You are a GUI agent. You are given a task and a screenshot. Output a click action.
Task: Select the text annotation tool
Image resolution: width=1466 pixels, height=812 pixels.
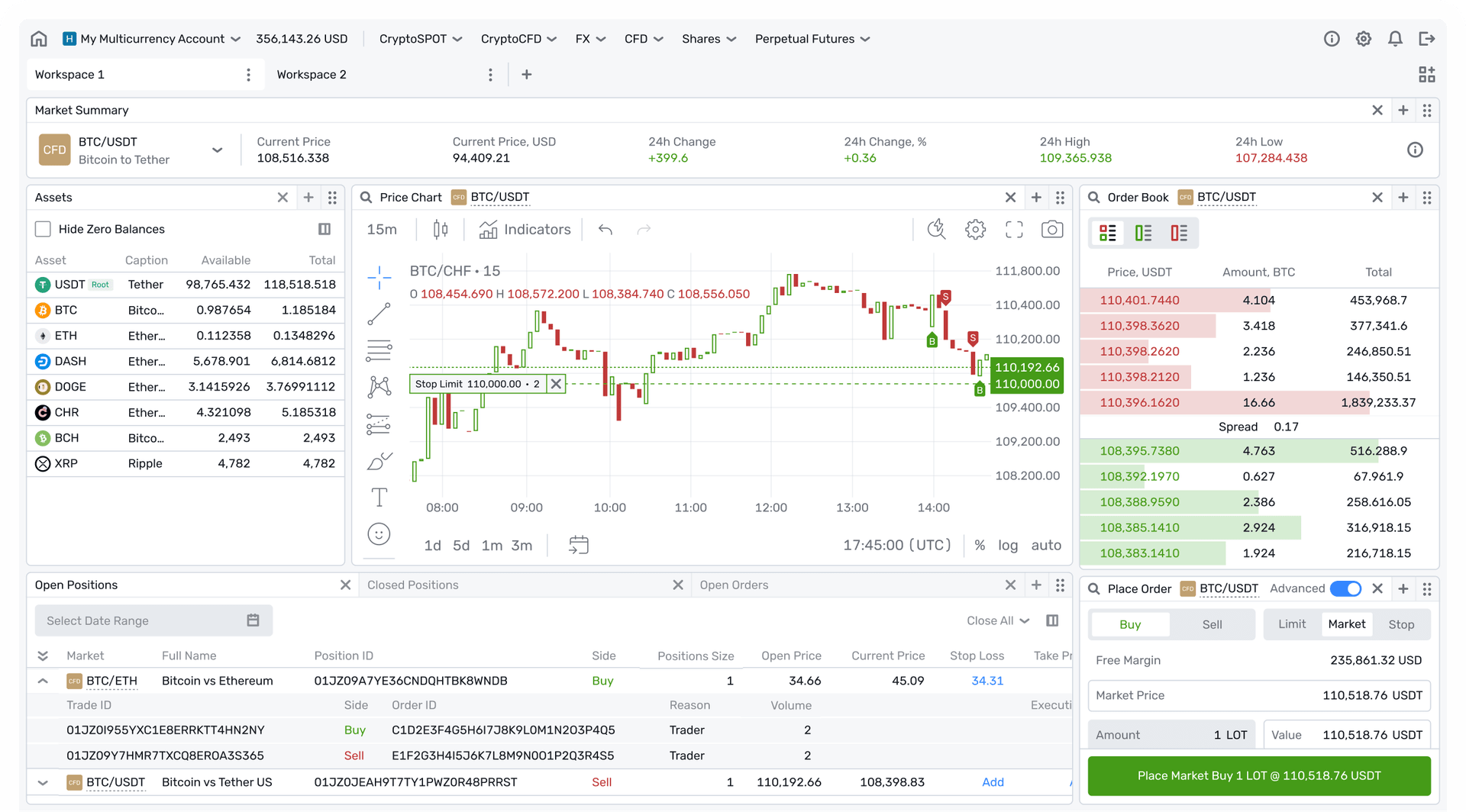(378, 497)
